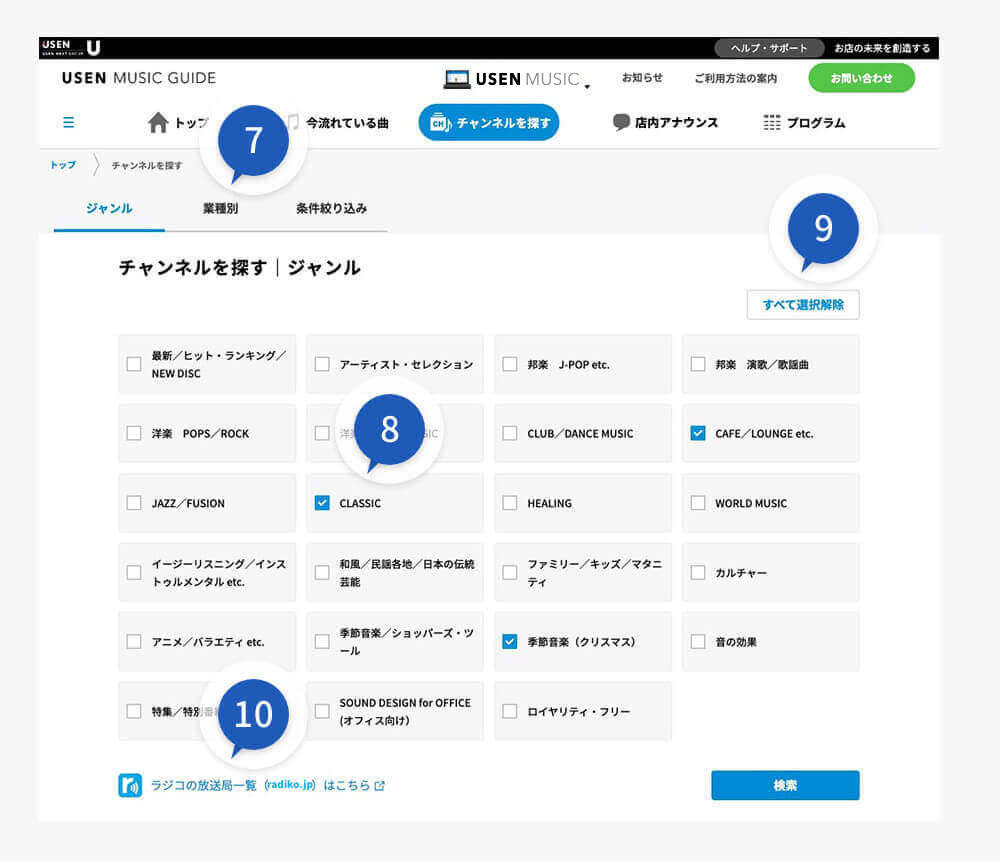Screen dimensions: 1000x861
Task: Uncheck the CLASSIC genre checkbox
Action: click(x=322, y=503)
